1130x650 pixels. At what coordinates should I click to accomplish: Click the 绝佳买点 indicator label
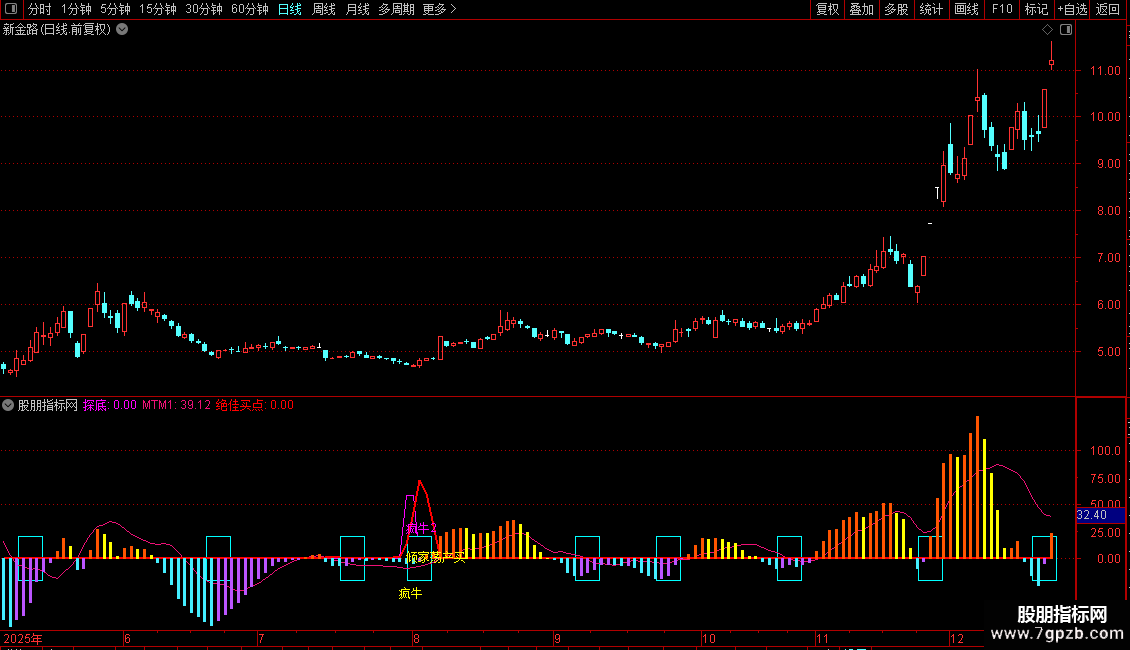255,405
